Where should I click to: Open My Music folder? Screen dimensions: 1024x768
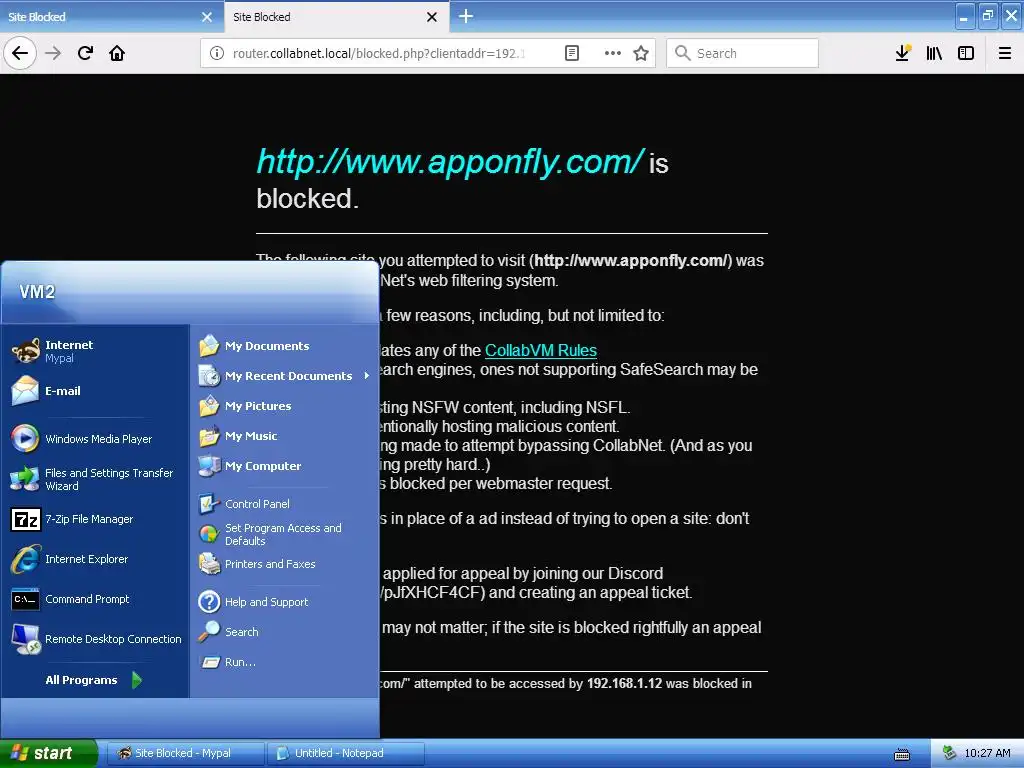[285, 436]
